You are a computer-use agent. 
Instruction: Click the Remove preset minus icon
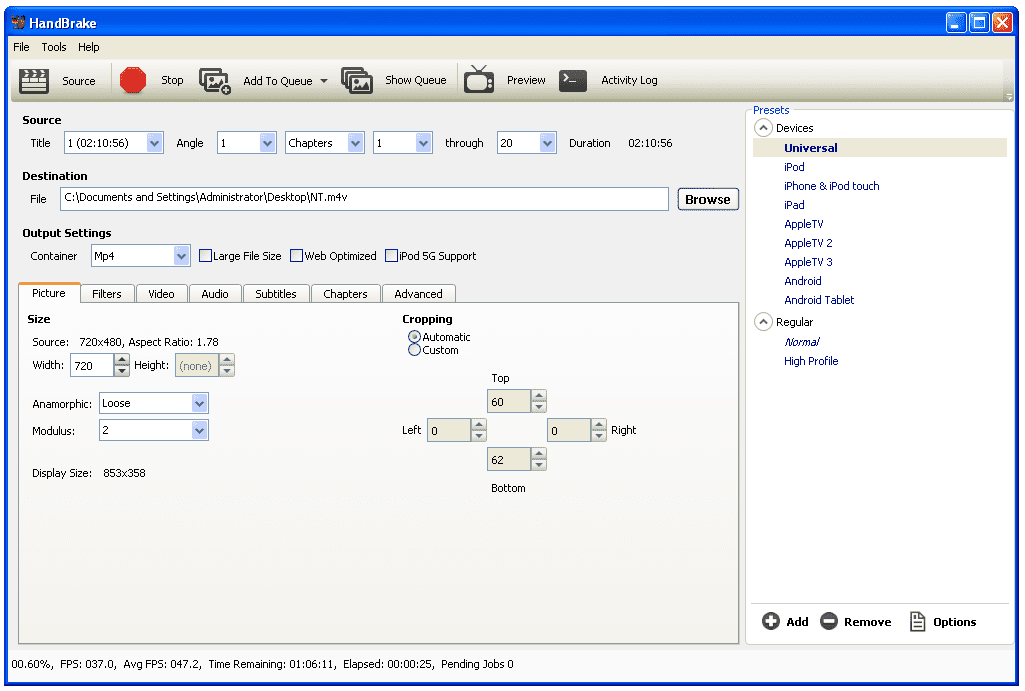click(829, 622)
